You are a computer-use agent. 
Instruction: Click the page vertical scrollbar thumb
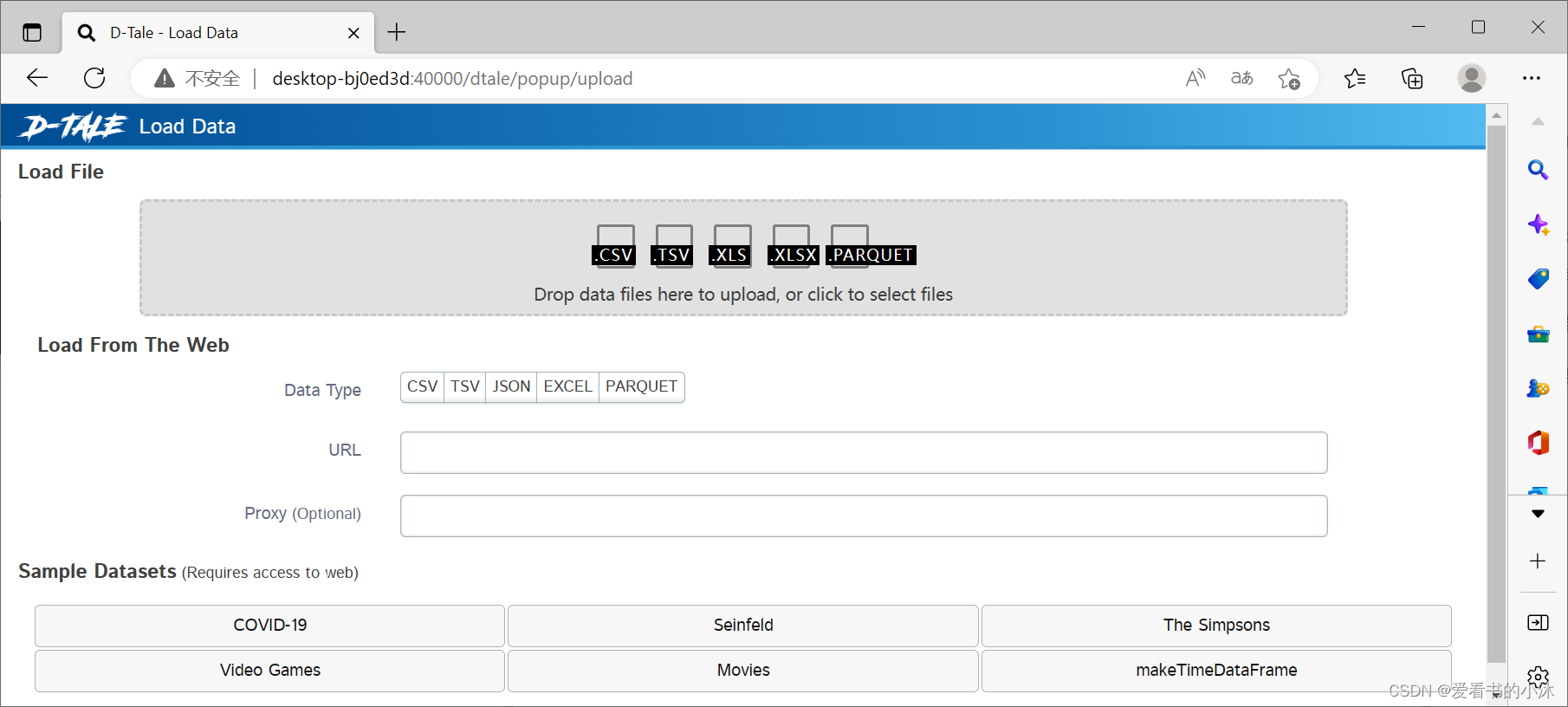[1496, 394]
